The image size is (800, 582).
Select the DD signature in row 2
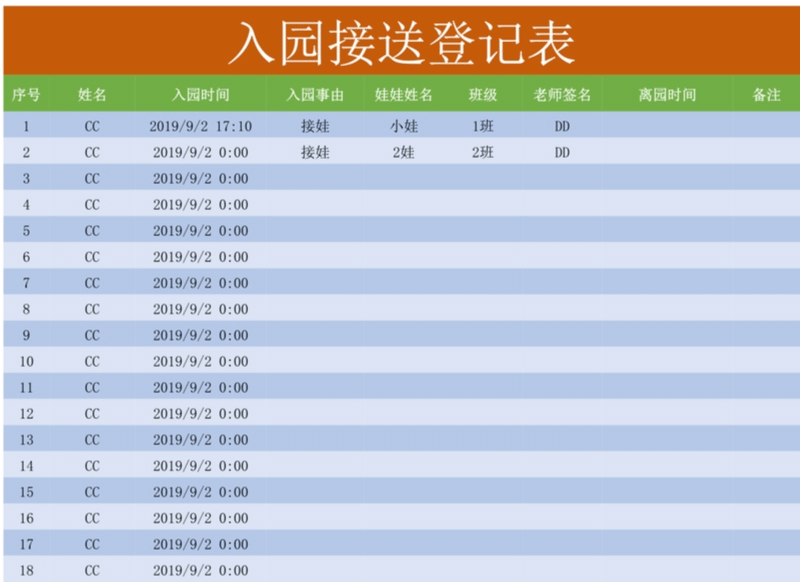pos(562,153)
